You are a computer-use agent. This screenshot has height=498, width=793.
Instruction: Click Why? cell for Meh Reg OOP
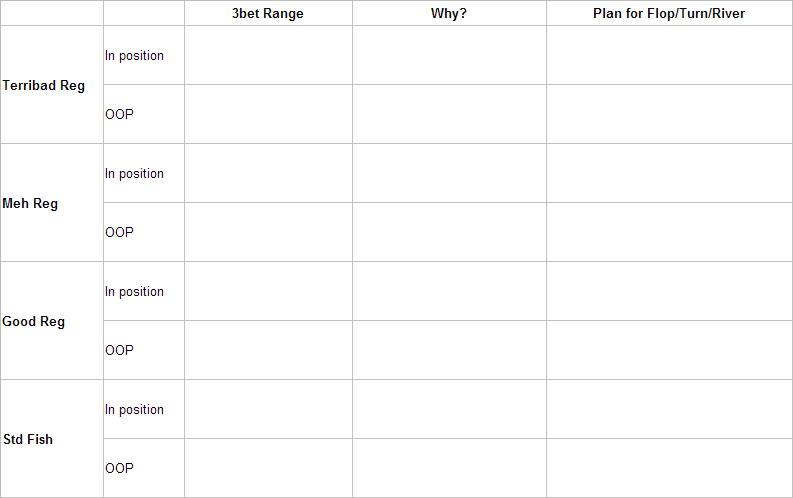pyautogui.click(x=450, y=232)
